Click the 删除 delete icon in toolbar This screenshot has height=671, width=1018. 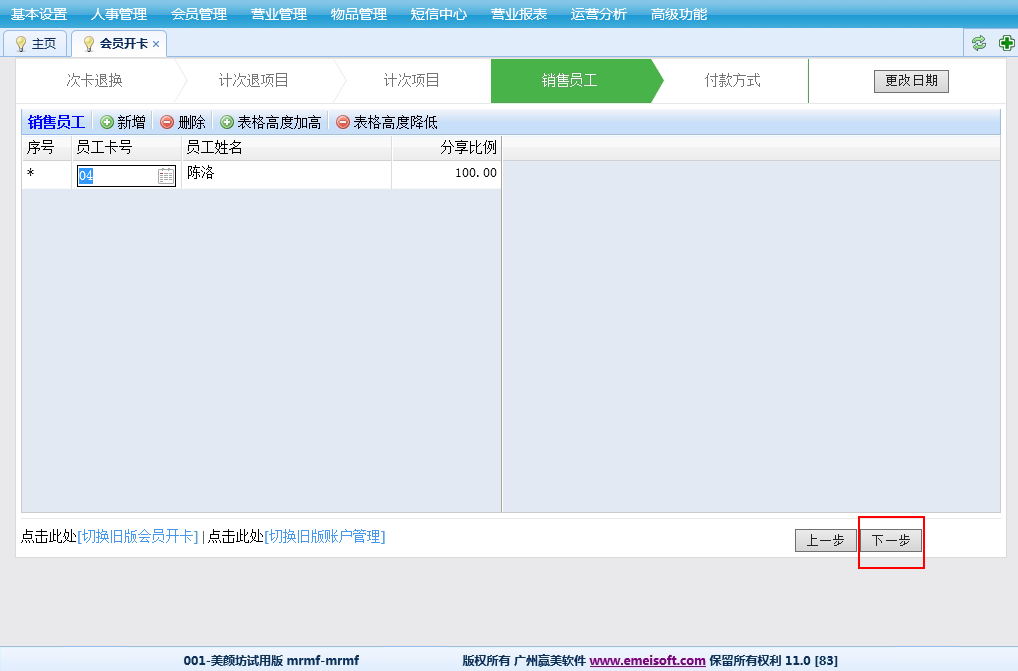(x=167, y=122)
